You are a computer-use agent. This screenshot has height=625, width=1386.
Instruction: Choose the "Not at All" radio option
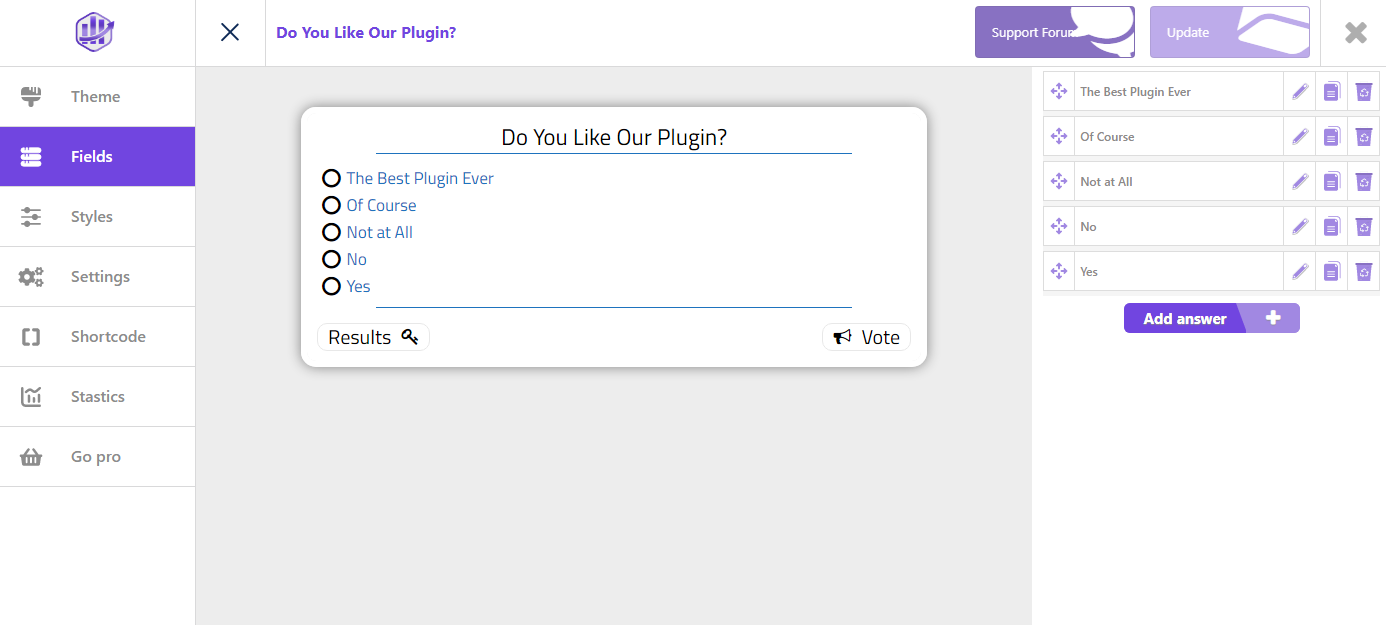tap(331, 233)
